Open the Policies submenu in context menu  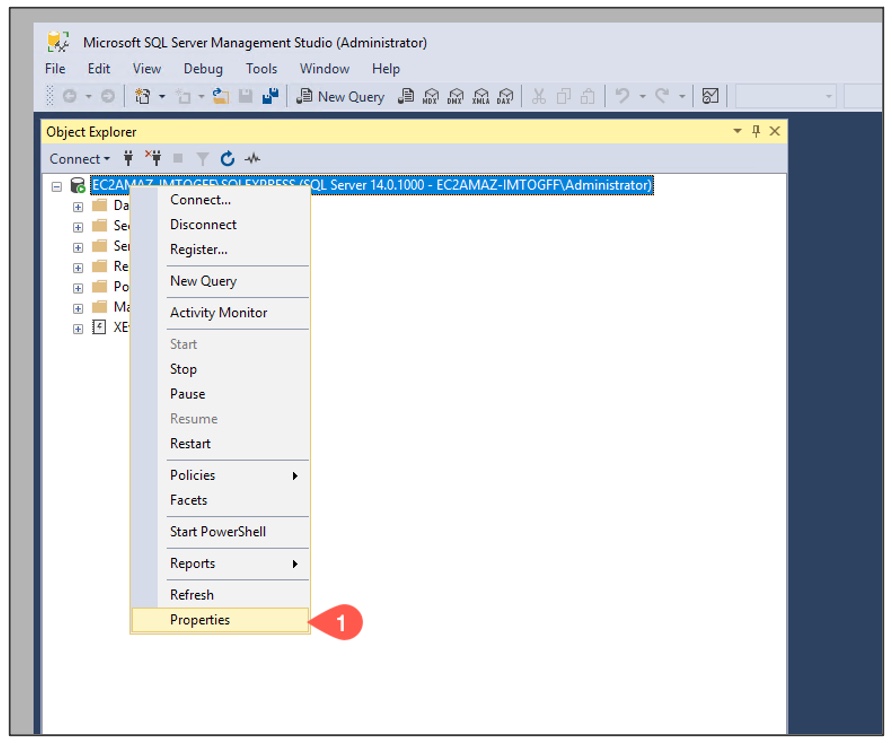tap(234, 475)
